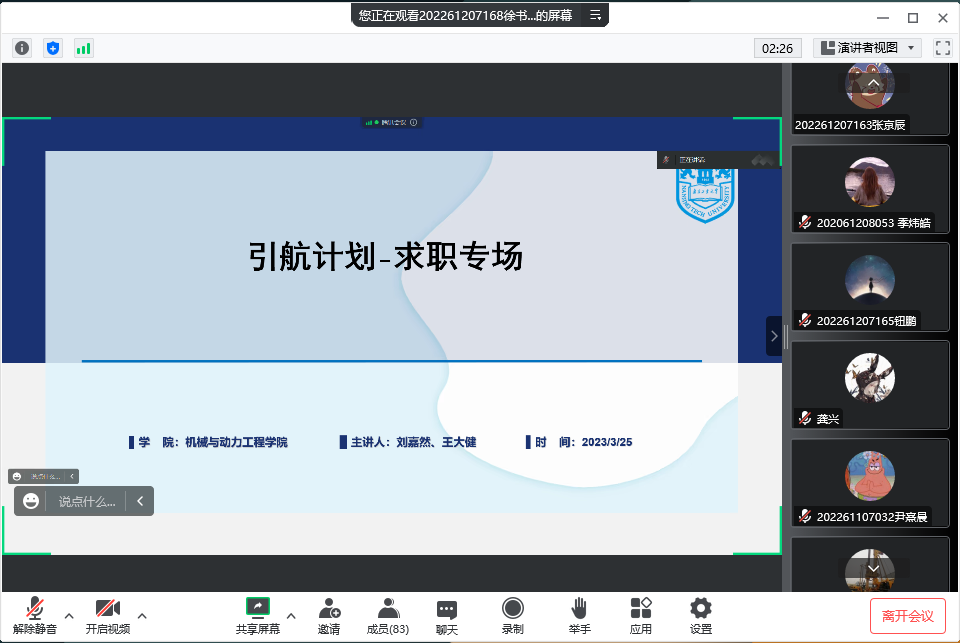Turn on camera with 开启视频
The image size is (960, 643).
coord(107,615)
